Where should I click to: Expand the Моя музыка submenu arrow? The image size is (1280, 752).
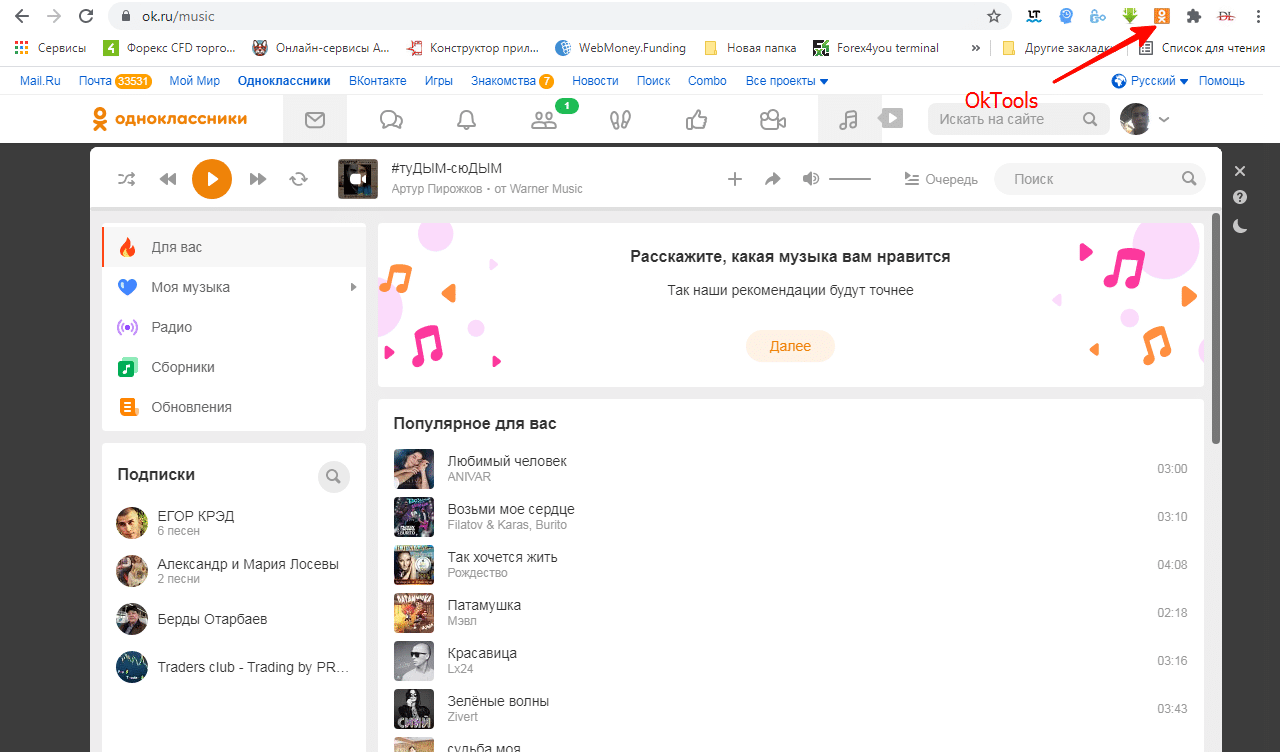353,288
